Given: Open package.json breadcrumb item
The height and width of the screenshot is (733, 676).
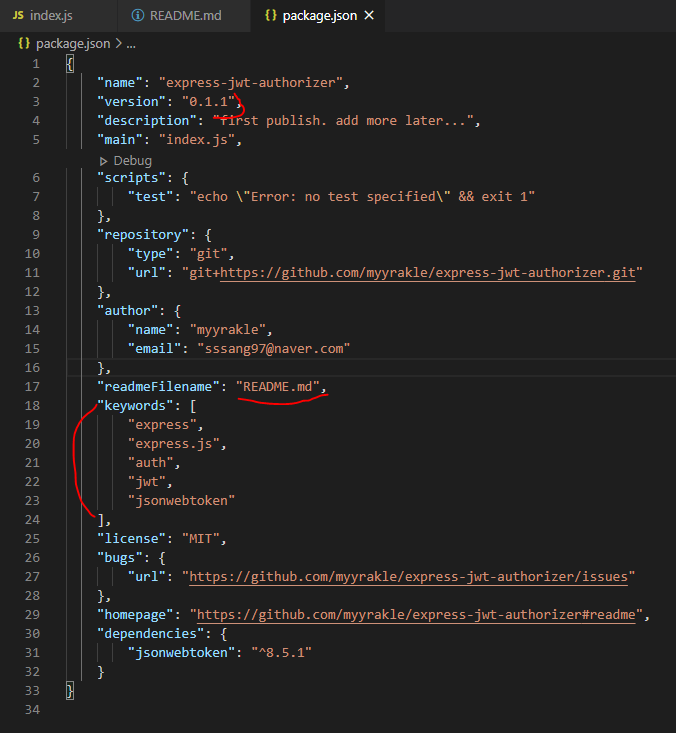Looking at the screenshot, I should (x=73, y=43).
